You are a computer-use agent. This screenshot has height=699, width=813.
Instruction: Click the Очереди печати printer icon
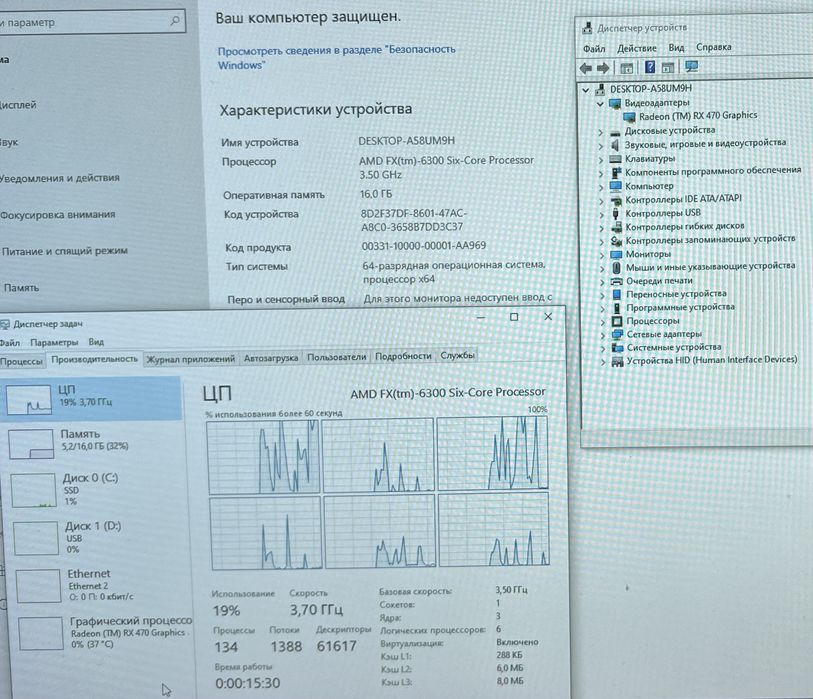[x=616, y=282]
